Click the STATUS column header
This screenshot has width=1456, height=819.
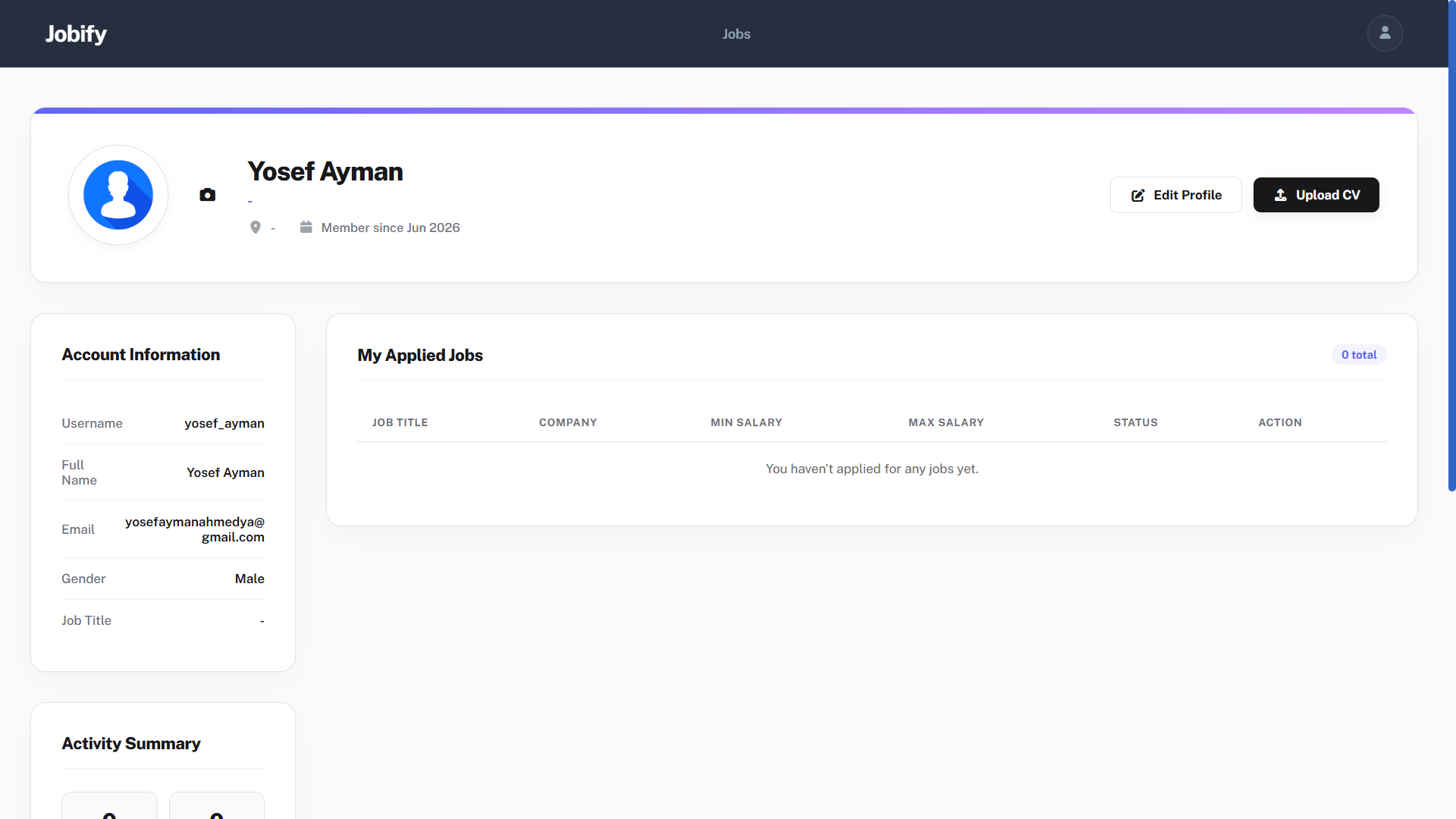[x=1136, y=422]
